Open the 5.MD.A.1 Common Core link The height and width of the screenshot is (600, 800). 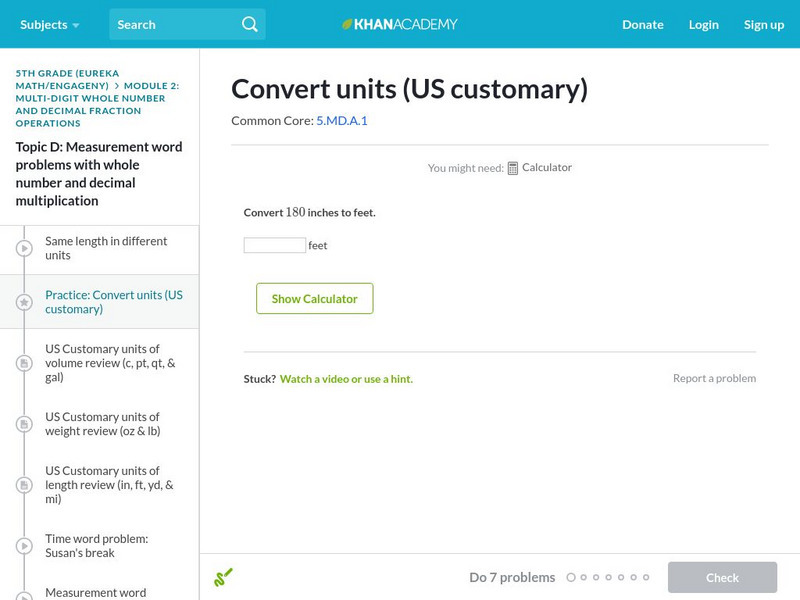point(342,121)
